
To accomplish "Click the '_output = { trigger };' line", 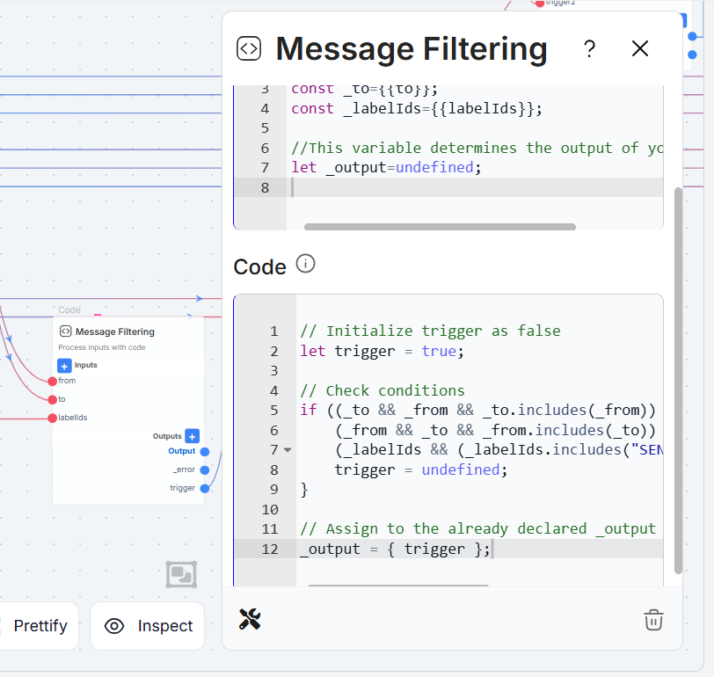I will tap(395, 549).
